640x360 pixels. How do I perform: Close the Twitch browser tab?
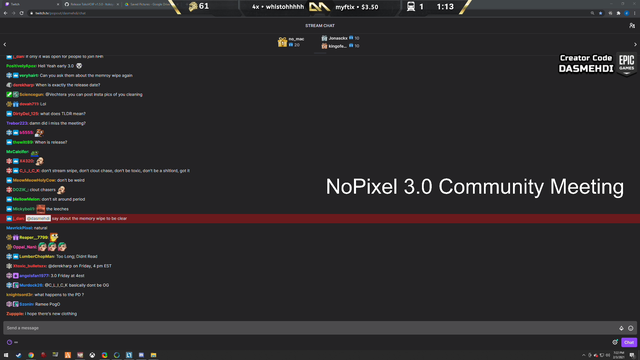coord(58,4)
